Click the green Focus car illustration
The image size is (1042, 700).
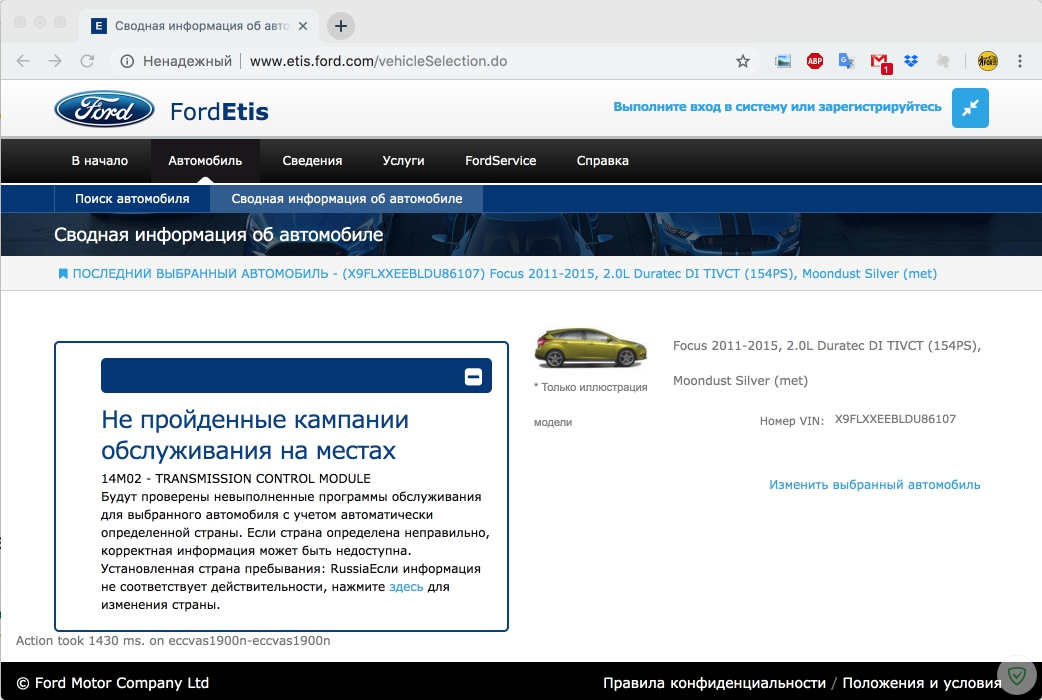[x=590, y=348]
